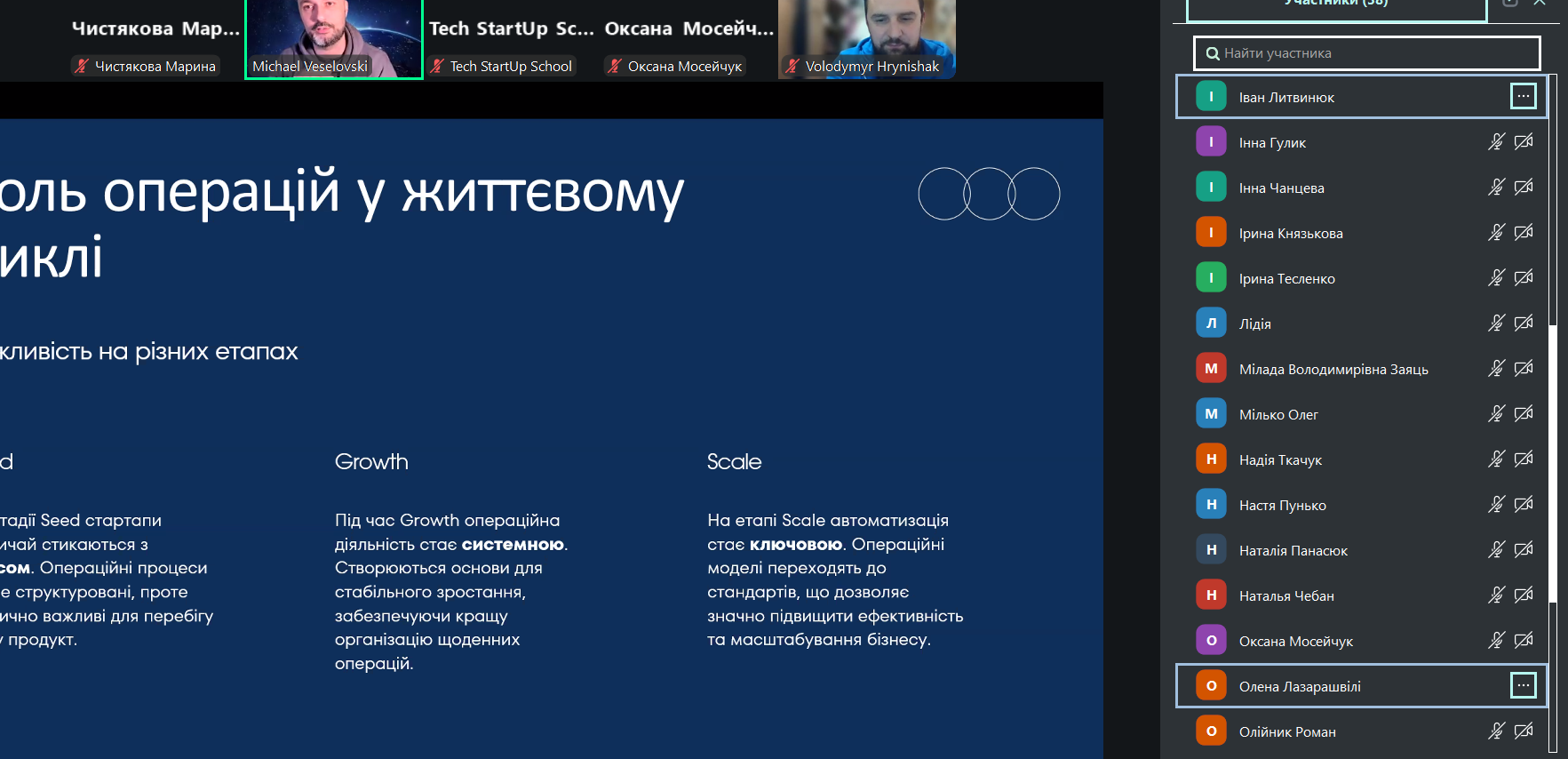1568x759 pixels.
Task: Select Michael Veselovski's video thumbnail
Action: (x=333, y=39)
